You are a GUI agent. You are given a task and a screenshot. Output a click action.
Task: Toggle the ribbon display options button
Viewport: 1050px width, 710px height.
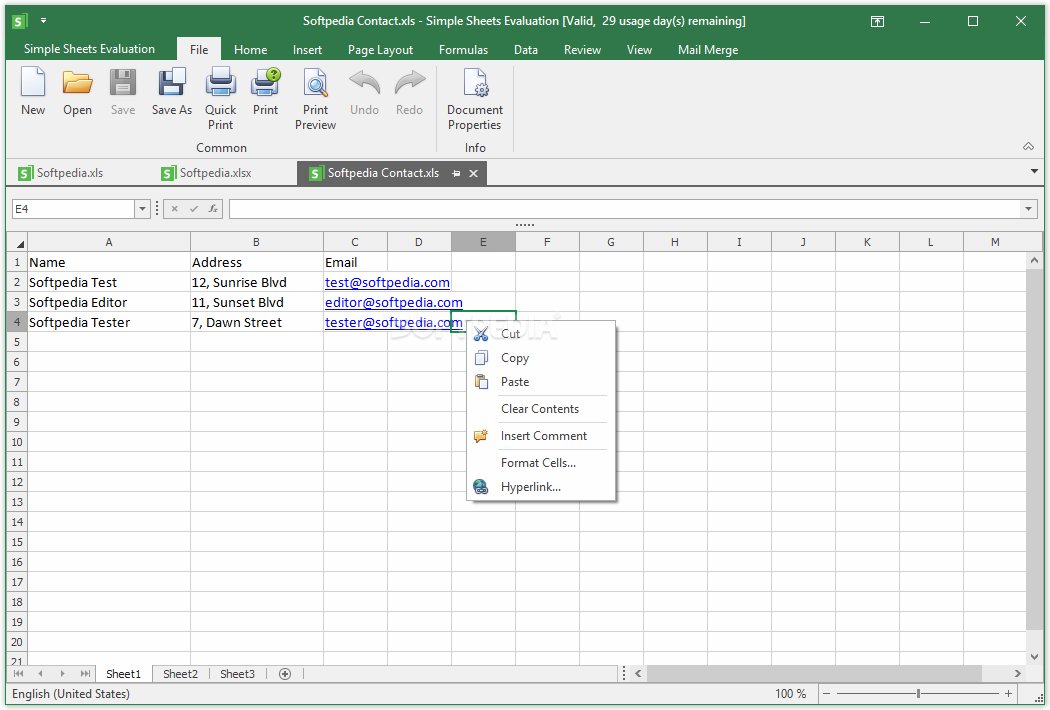click(x=877, y=21)
